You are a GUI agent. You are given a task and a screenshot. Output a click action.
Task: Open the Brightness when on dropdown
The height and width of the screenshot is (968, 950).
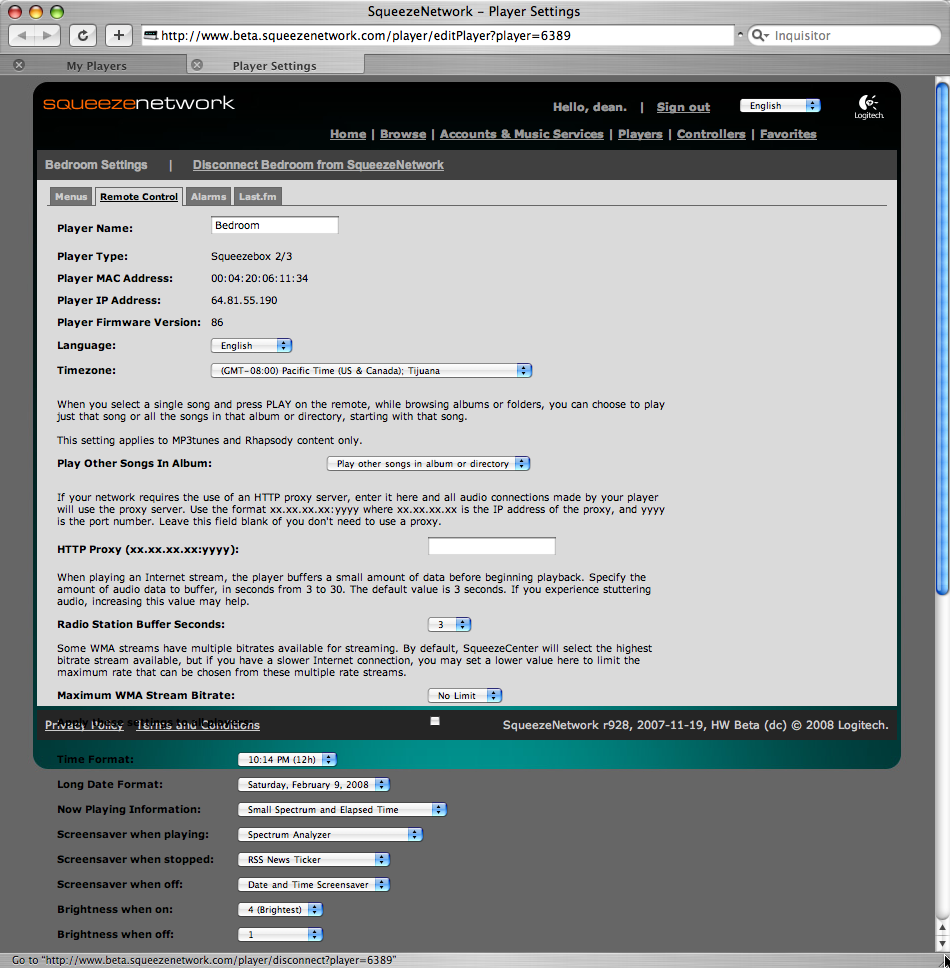click(281, 909)
